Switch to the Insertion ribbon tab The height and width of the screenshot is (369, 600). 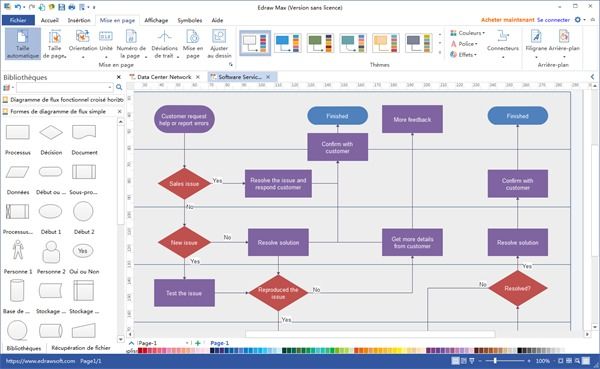(x=79, y=20)
